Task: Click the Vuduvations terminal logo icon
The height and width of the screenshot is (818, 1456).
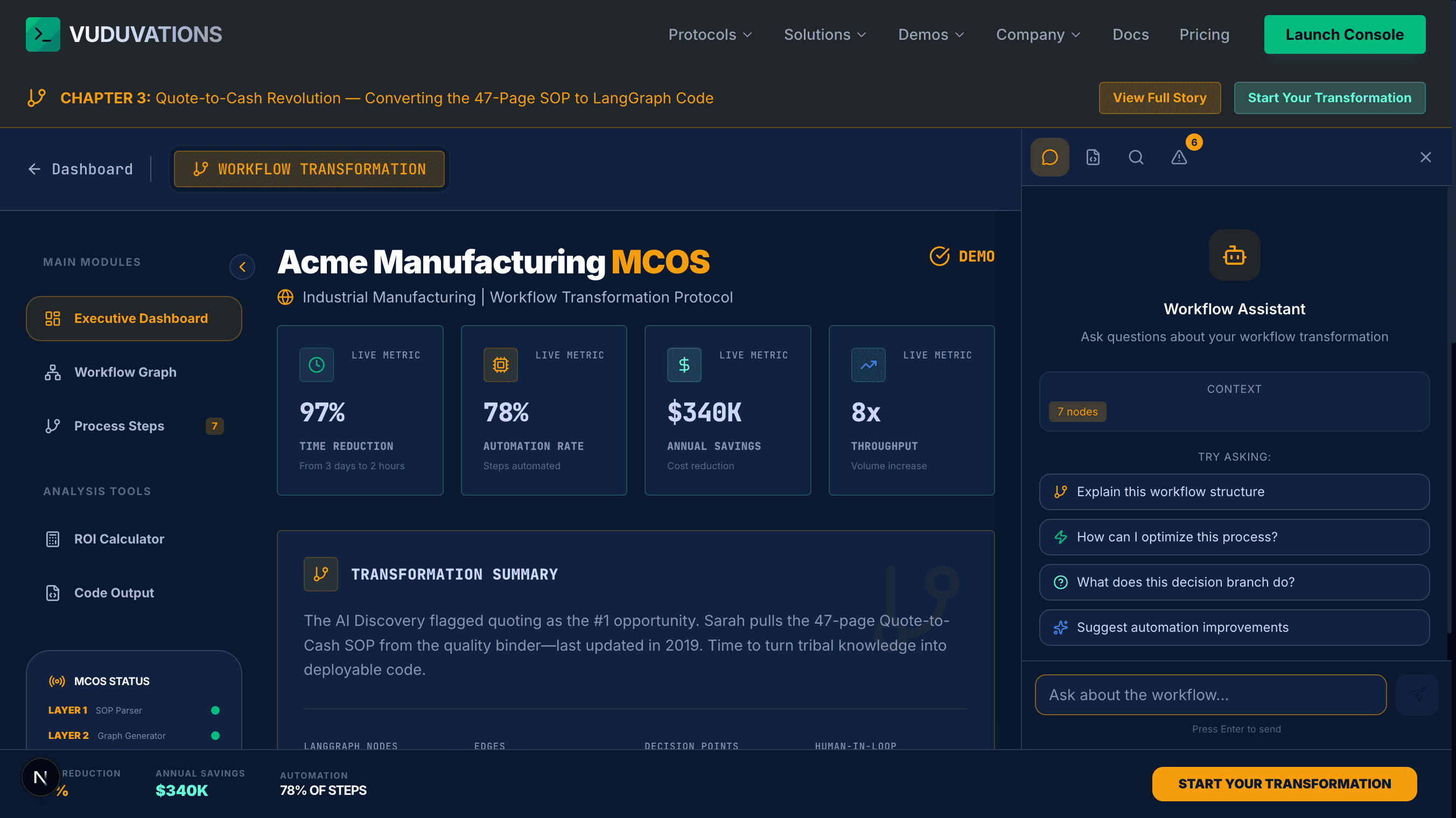Action: pos(43,34)
